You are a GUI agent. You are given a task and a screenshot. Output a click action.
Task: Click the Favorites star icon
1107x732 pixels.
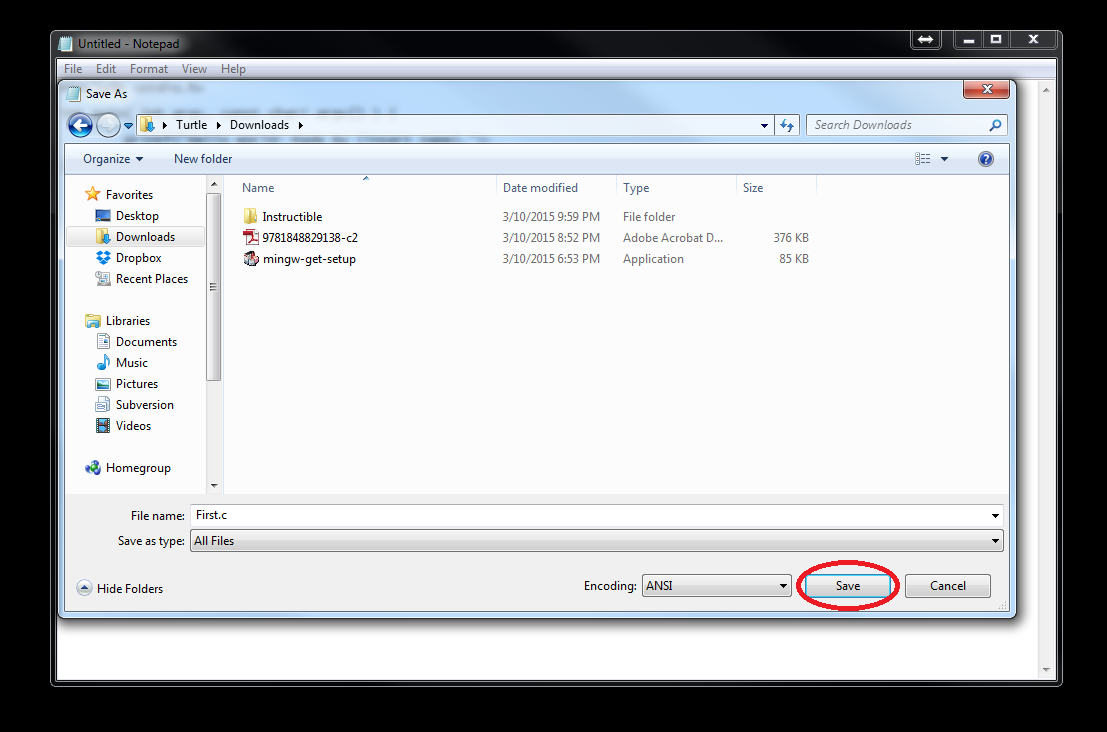(92, 193)
